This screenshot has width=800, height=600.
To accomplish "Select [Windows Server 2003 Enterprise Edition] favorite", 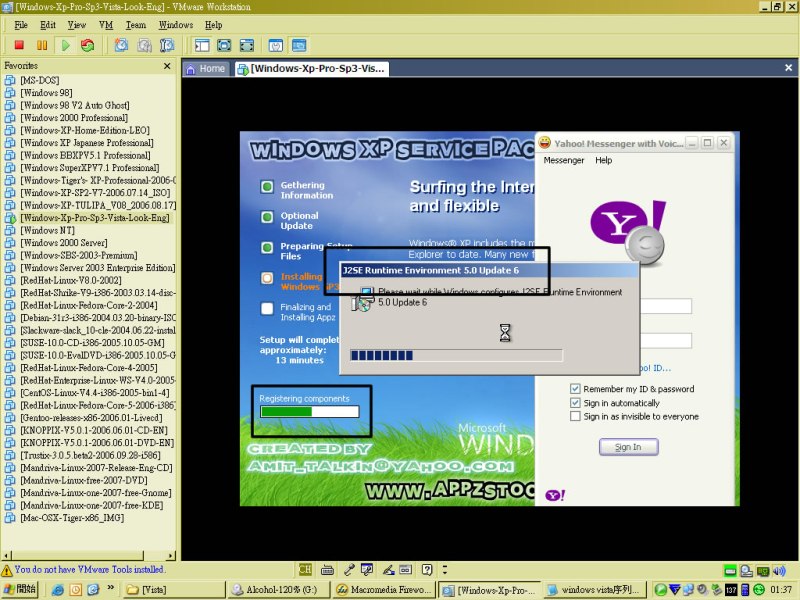I will tap(97, 268).
